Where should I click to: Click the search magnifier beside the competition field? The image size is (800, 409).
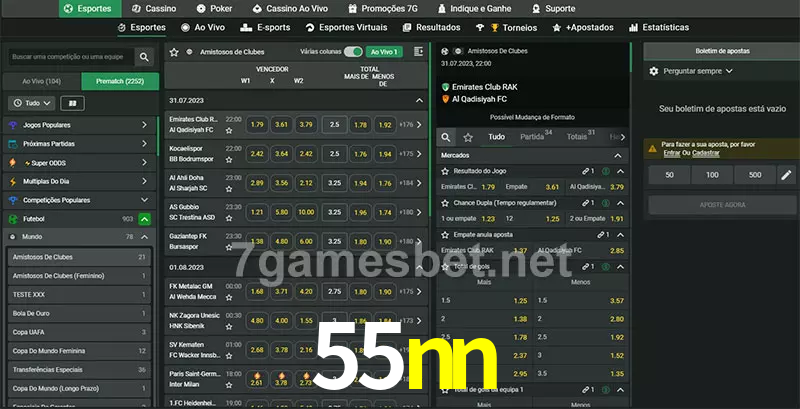click(146, 58)
